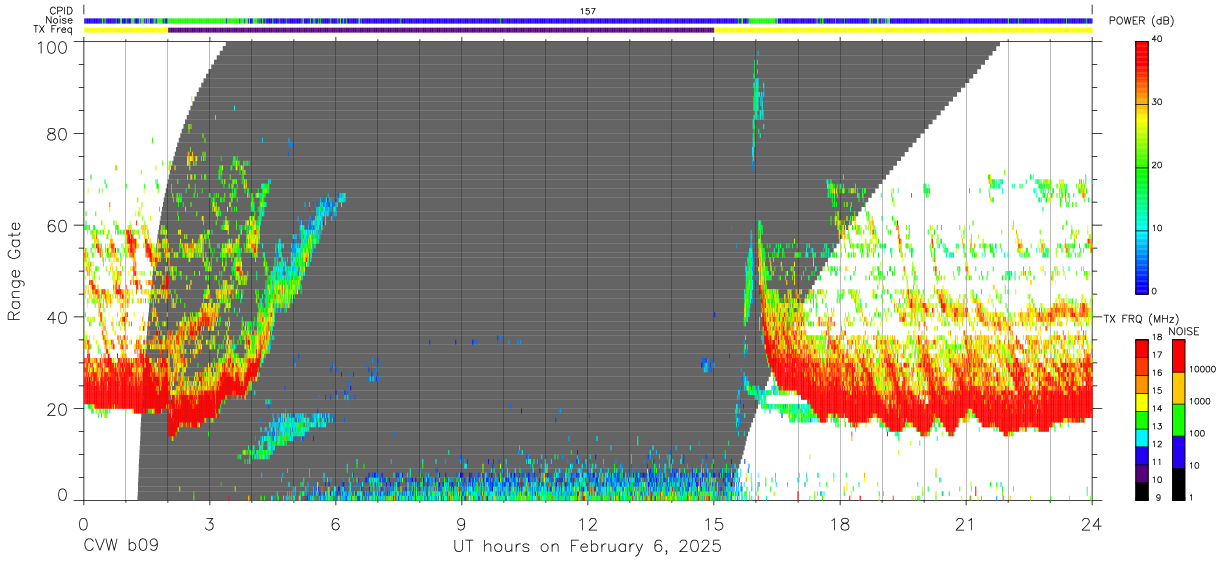Click the TX FRQ (MHz) color scale
Screen dimensions: 1228x567
(1141, 419)
